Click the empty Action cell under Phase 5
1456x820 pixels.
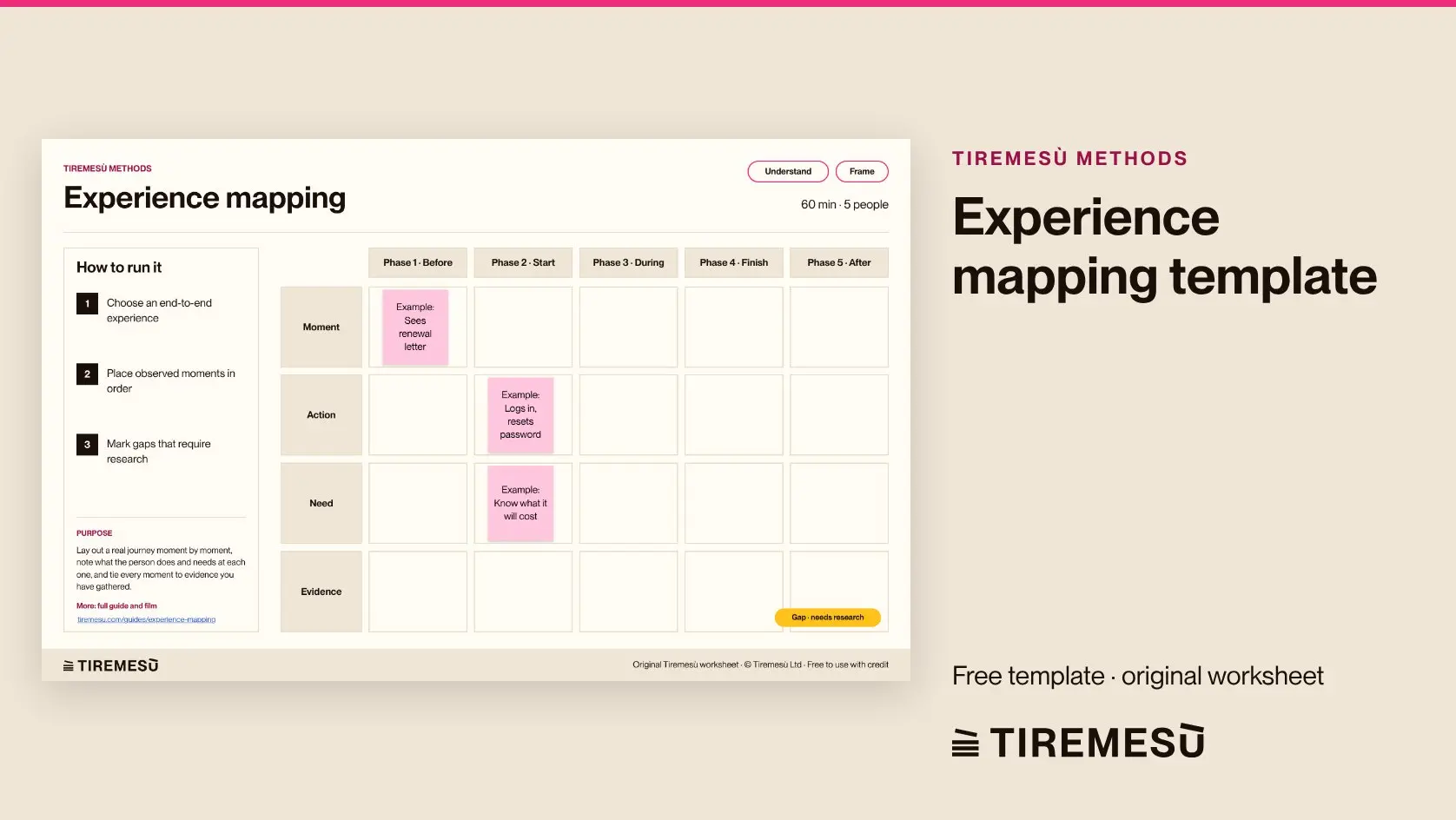839,415
